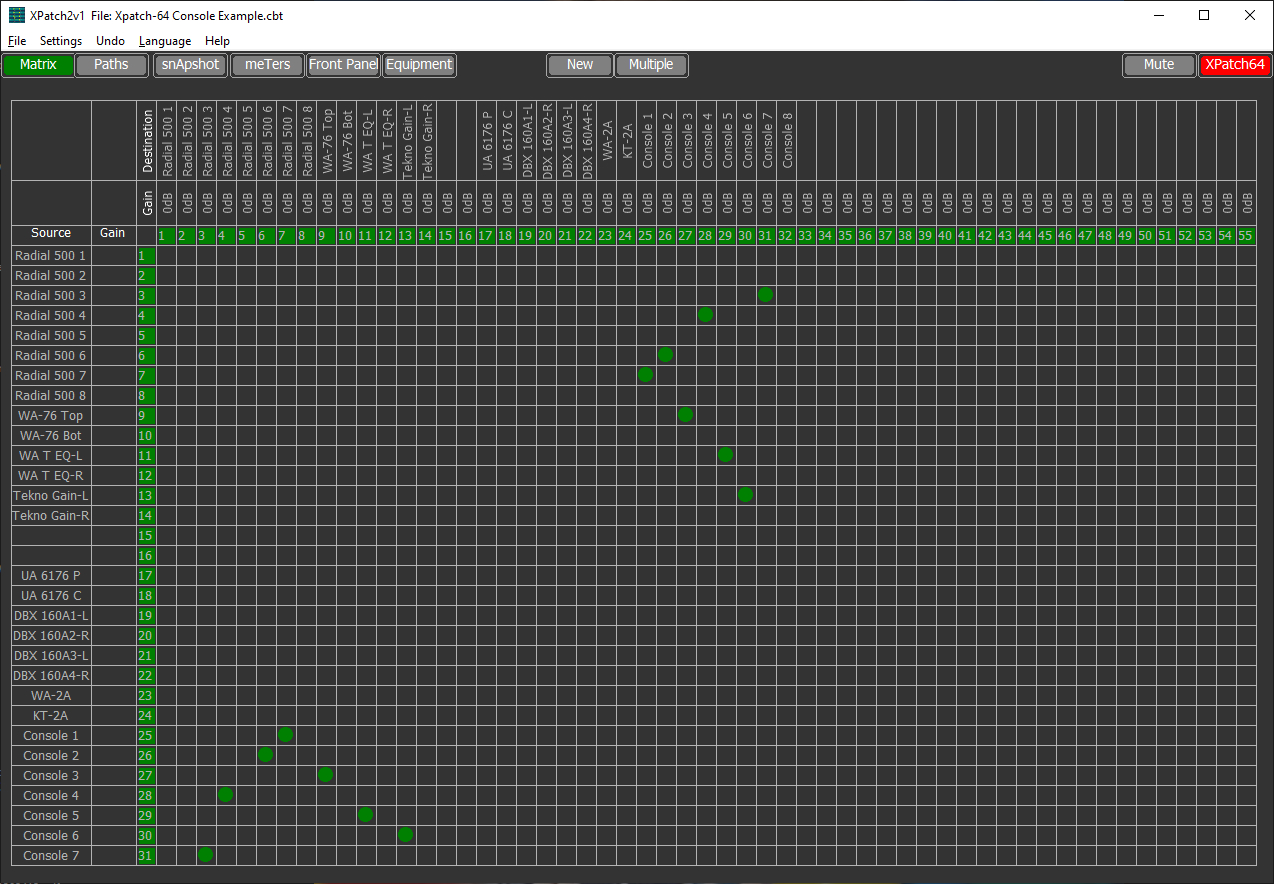
Task: Open the Help menu
Action: click(217, 41)
